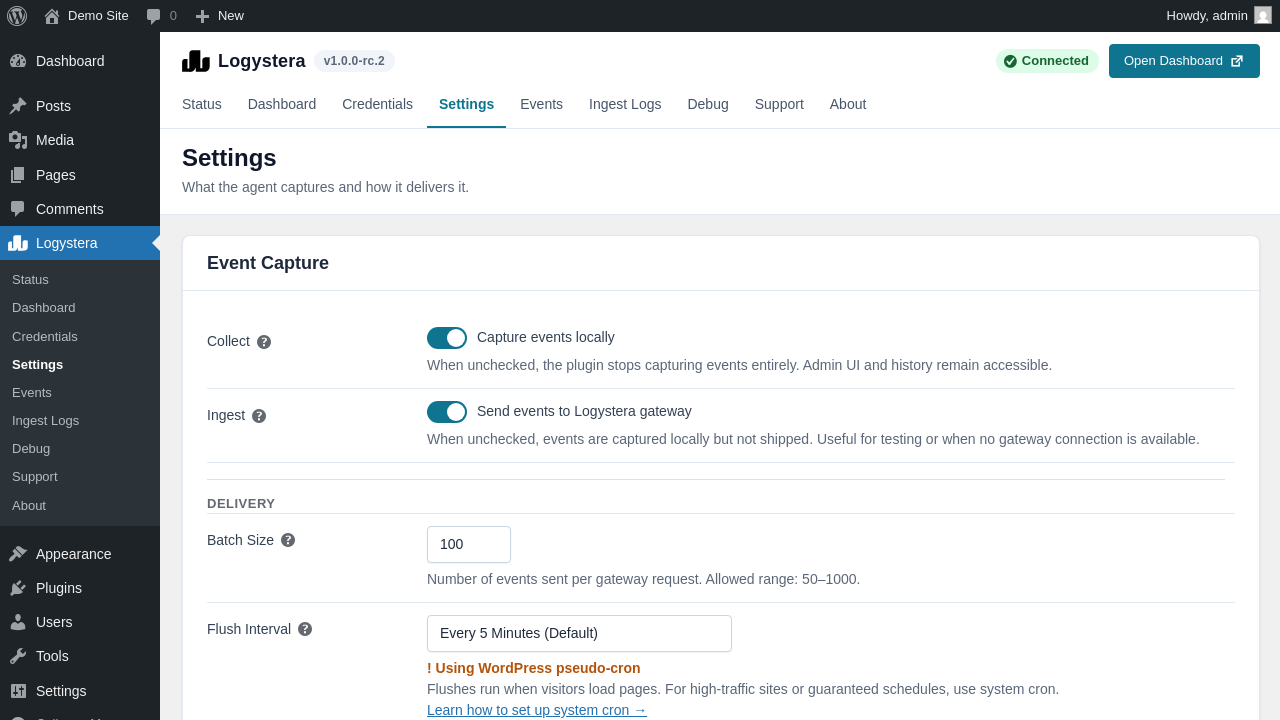
Task: Open Howdy, admin account menu
Action: pos(1218,16)
